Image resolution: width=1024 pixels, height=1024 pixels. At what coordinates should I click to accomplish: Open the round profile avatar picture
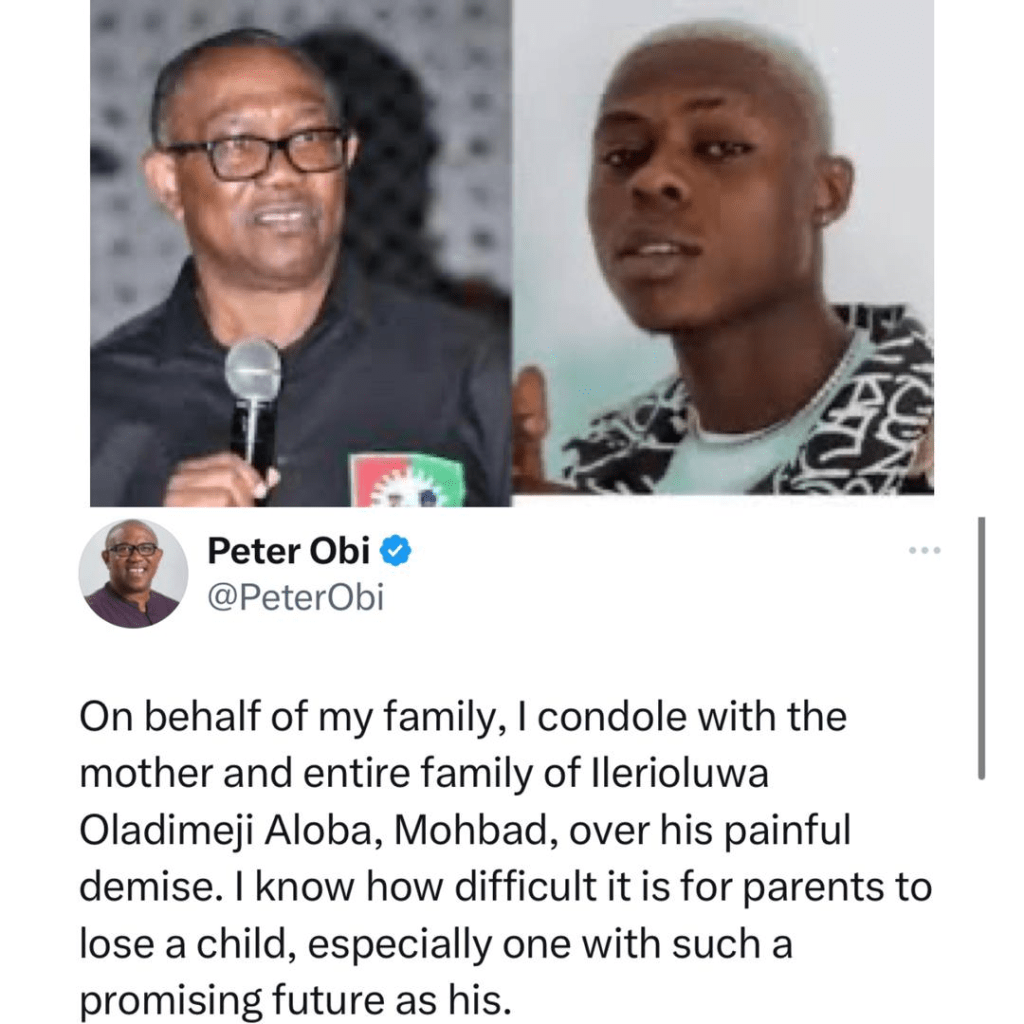tap(133, 573)
